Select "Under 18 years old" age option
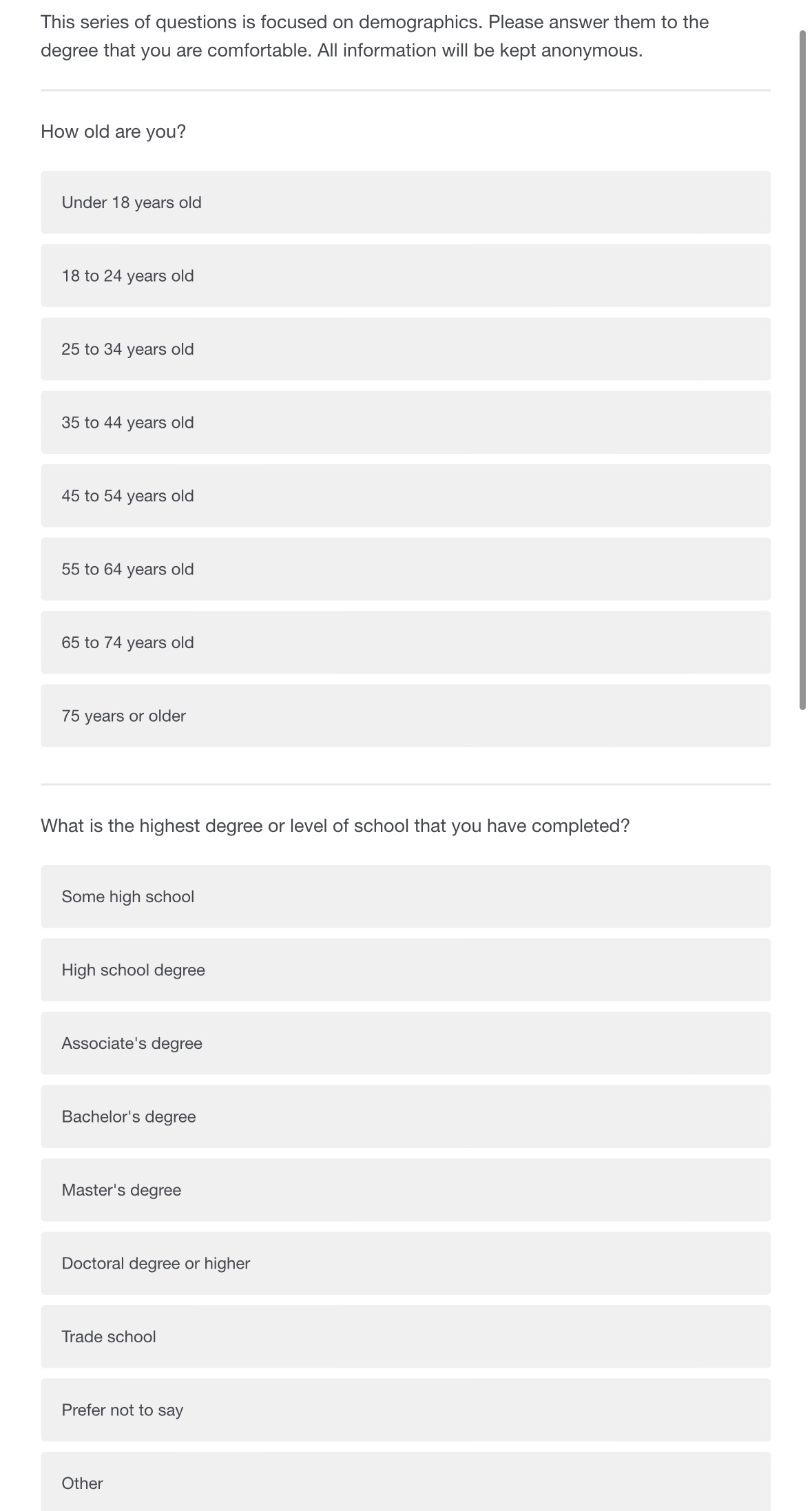The width and height of the screenshot is (812, 1511). coord(406,202)
